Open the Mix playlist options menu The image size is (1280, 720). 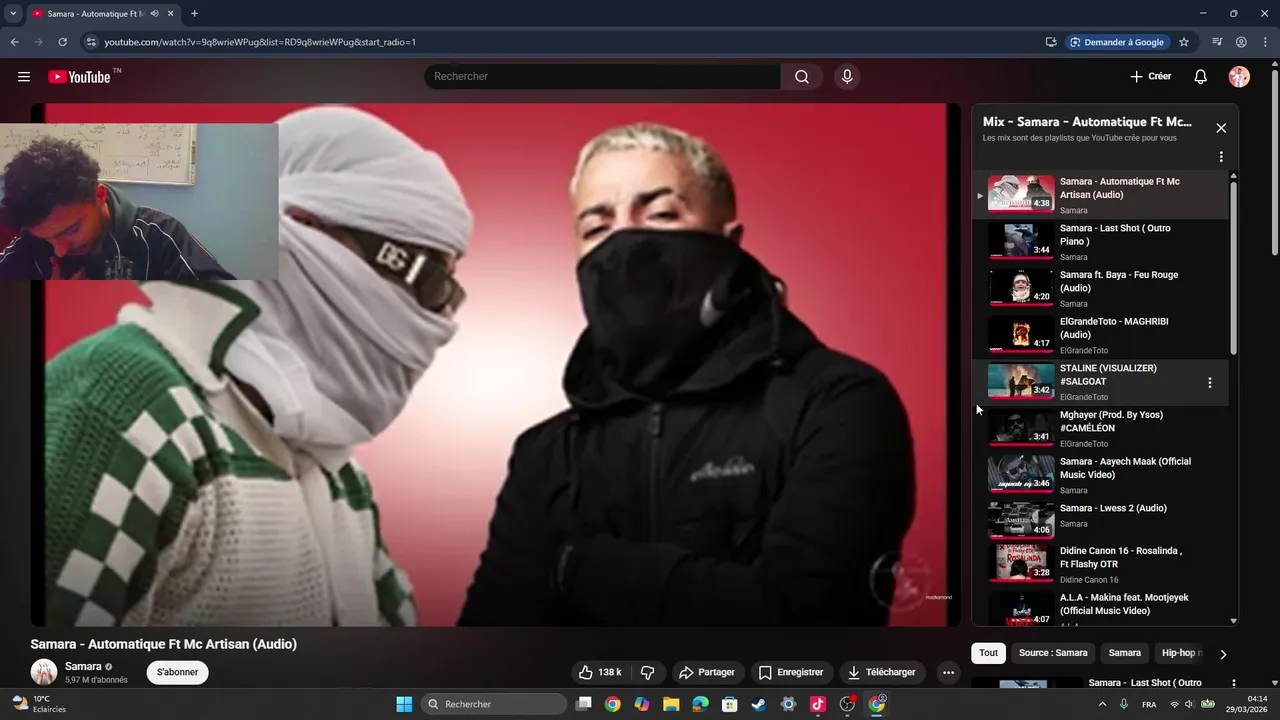coord(1221,157)
